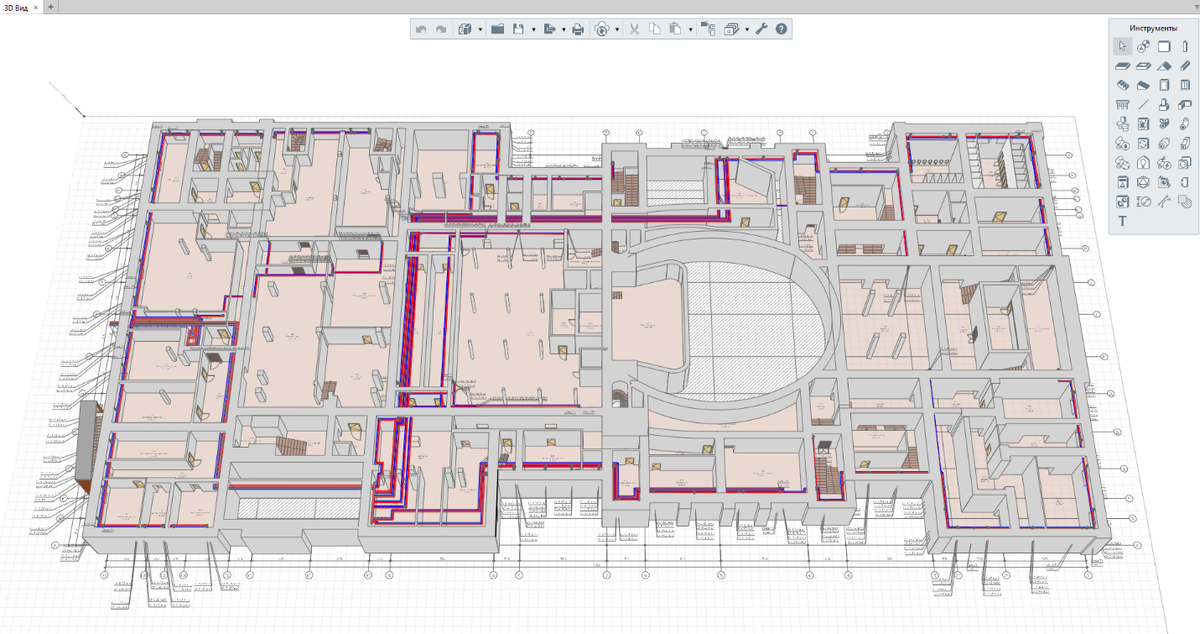Select the curve route tool
Image resolution: width=1200 pixels, height=634 pixels.
click(x=1164, y=200)
